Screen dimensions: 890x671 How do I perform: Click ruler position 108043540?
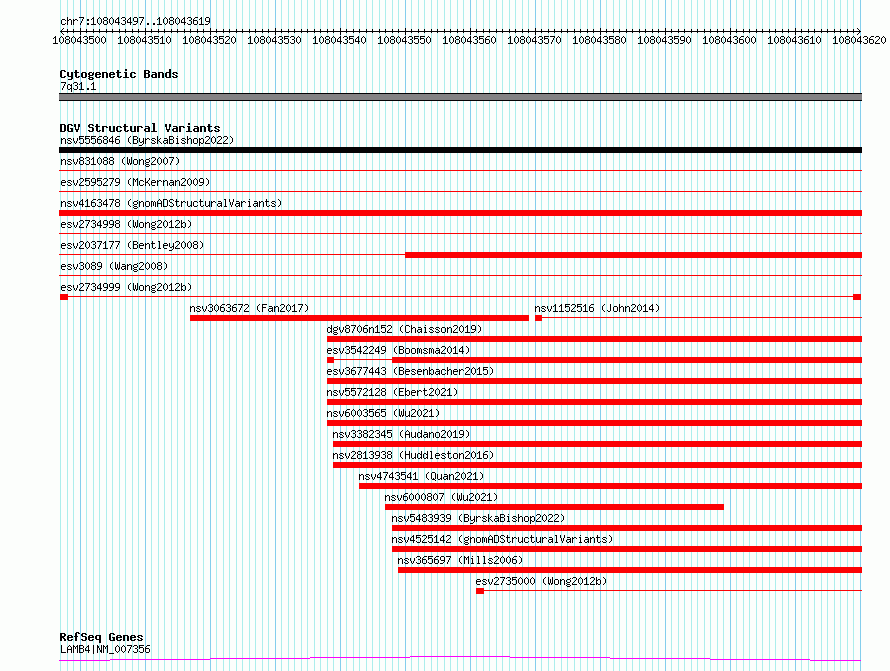[339, 40]
